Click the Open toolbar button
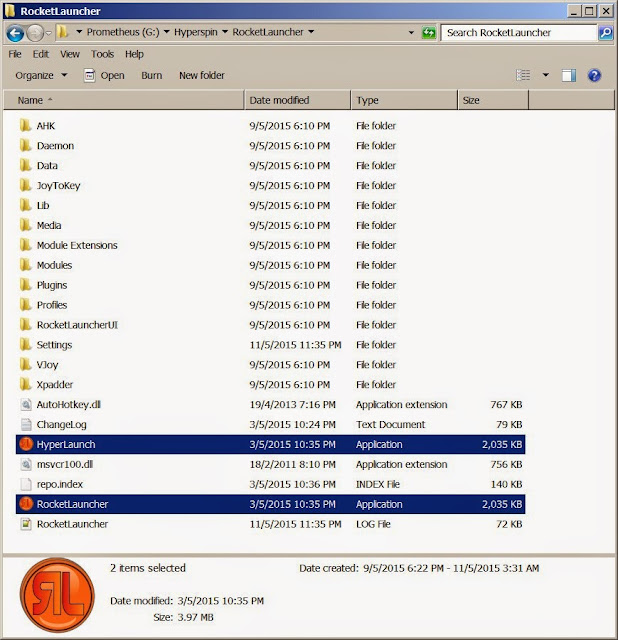 [x=104, y=76]
